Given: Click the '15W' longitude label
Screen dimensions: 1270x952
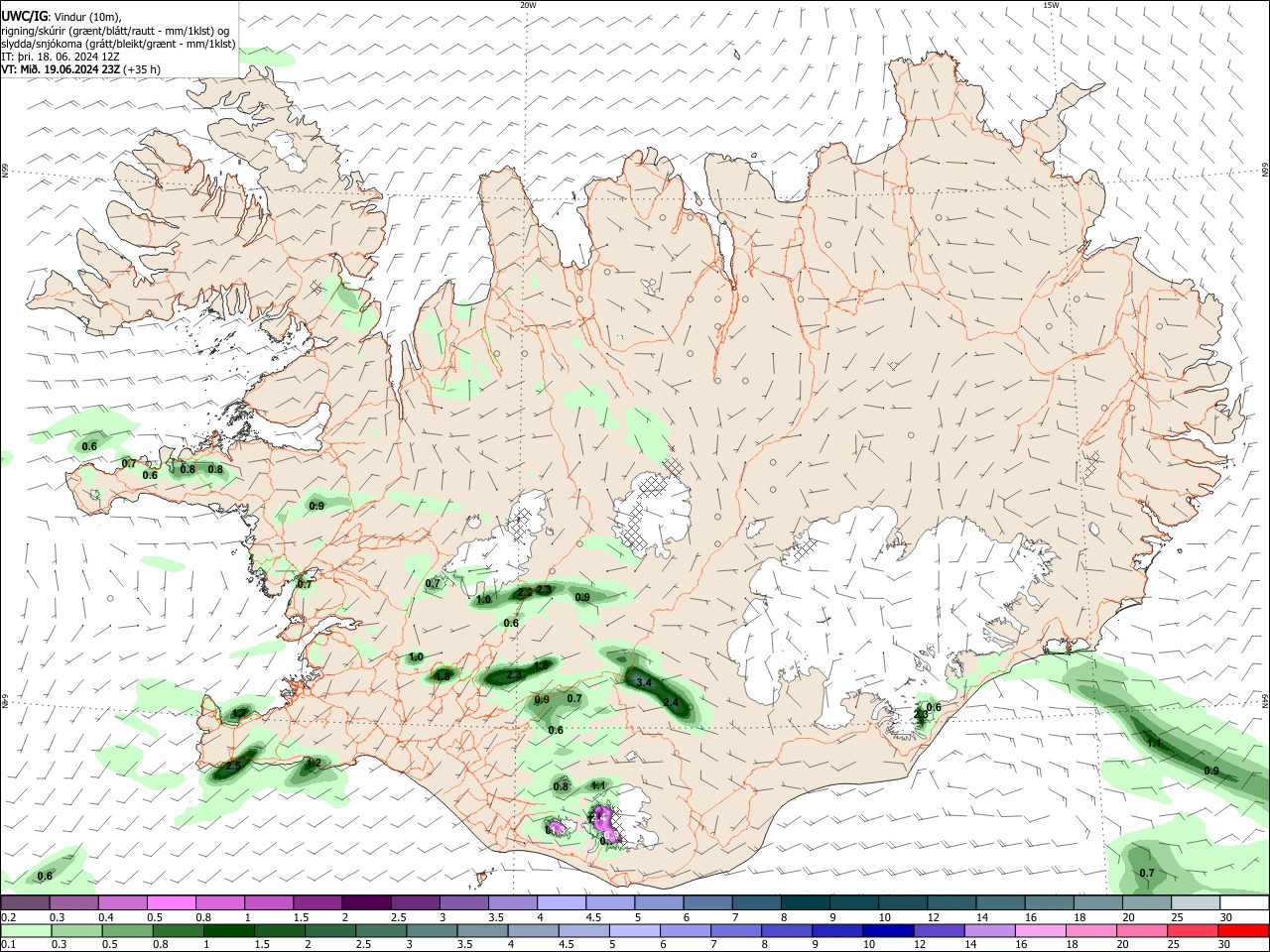Looking at the screenshot, I should (1051, 5).
